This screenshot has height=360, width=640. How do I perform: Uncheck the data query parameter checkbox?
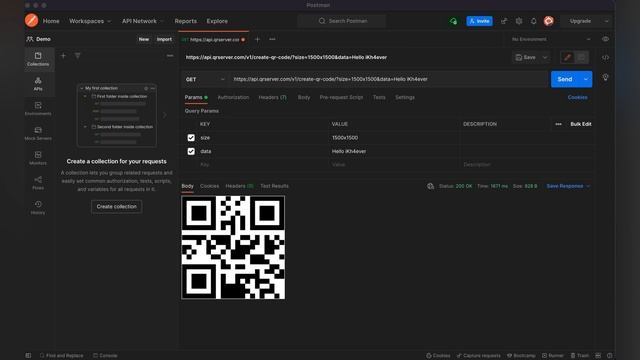[x=191, y=151]
